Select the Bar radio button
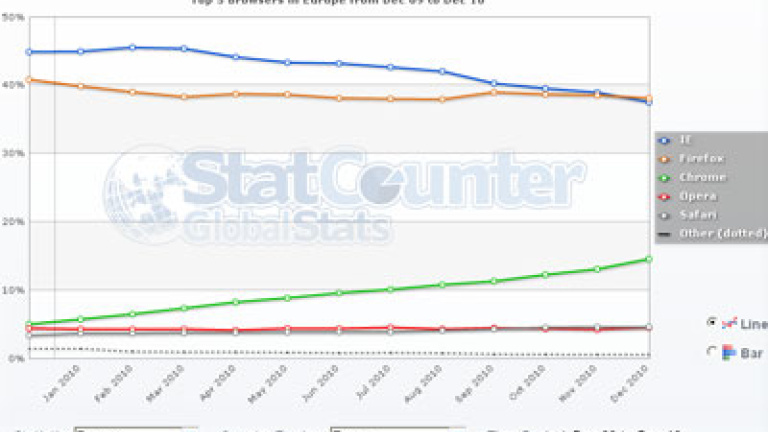This screenshot has height=432, width=768. 711,352
